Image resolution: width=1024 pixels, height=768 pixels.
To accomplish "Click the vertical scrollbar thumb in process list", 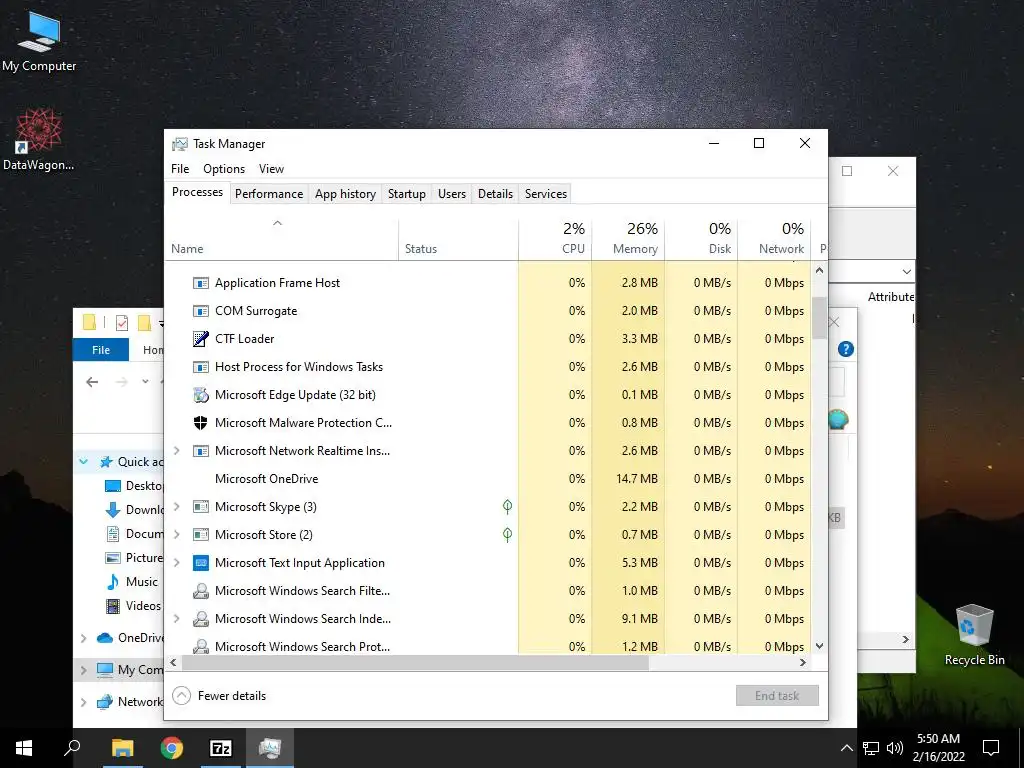I will pyautogui.click(x=820, y=318).
